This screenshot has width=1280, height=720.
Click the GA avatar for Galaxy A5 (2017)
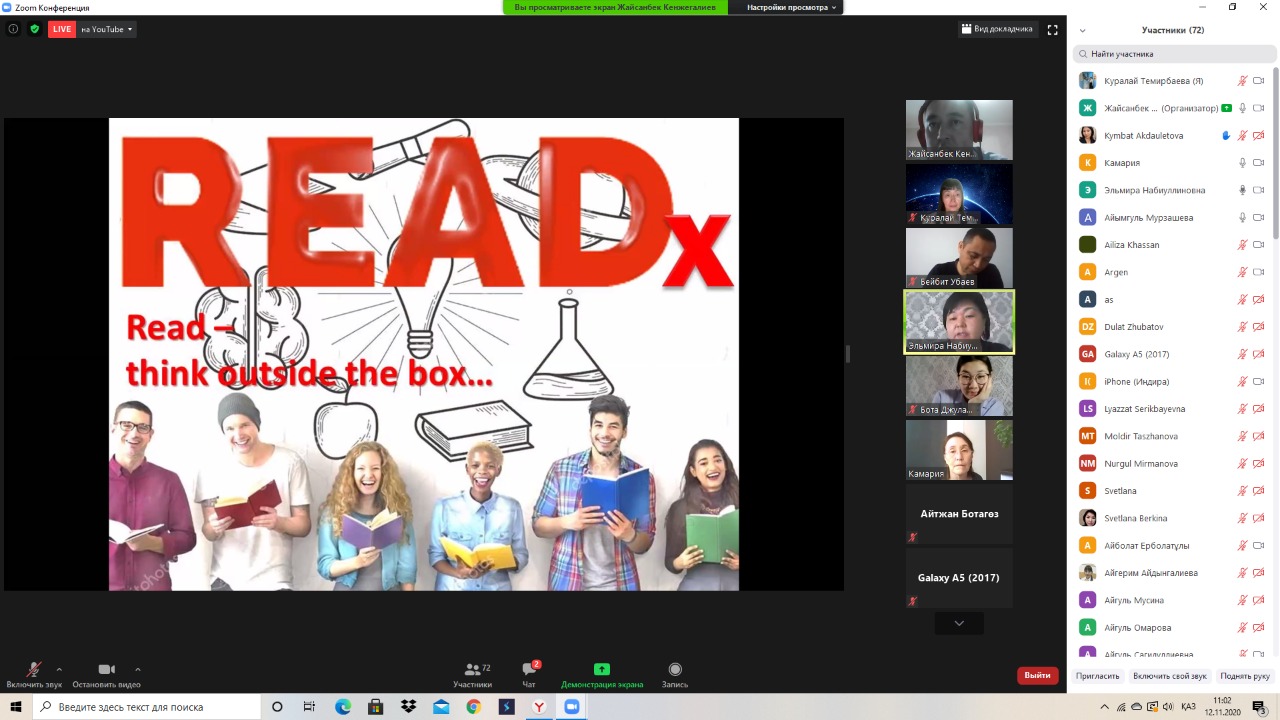pyautogui.click(x=1087, y=354)
